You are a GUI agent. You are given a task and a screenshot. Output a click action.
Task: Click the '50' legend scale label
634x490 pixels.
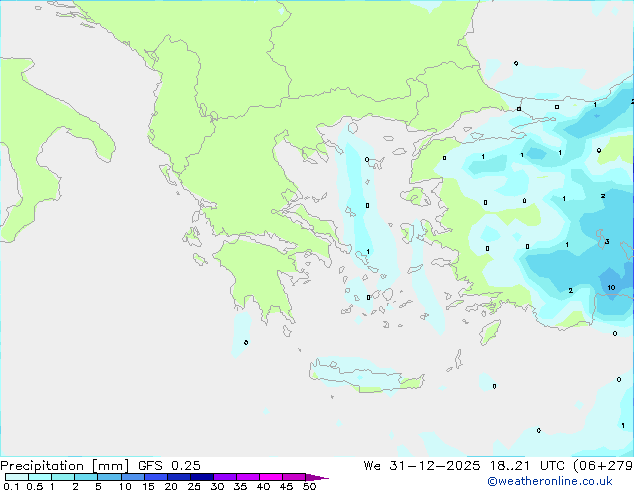[x=310, y=486]
